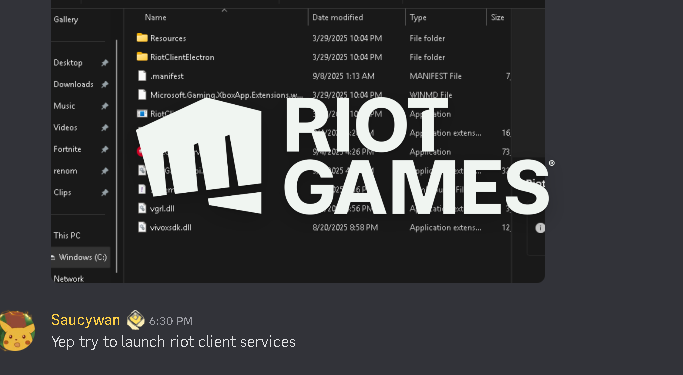Sort files by Name column header
This screenshot has height=375, width=683.
tap(156, 17)
